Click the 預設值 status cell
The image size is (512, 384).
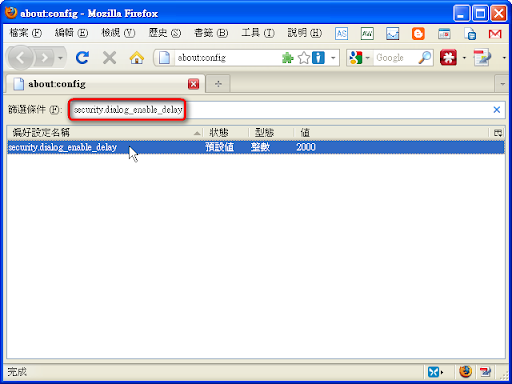(219, 147)
